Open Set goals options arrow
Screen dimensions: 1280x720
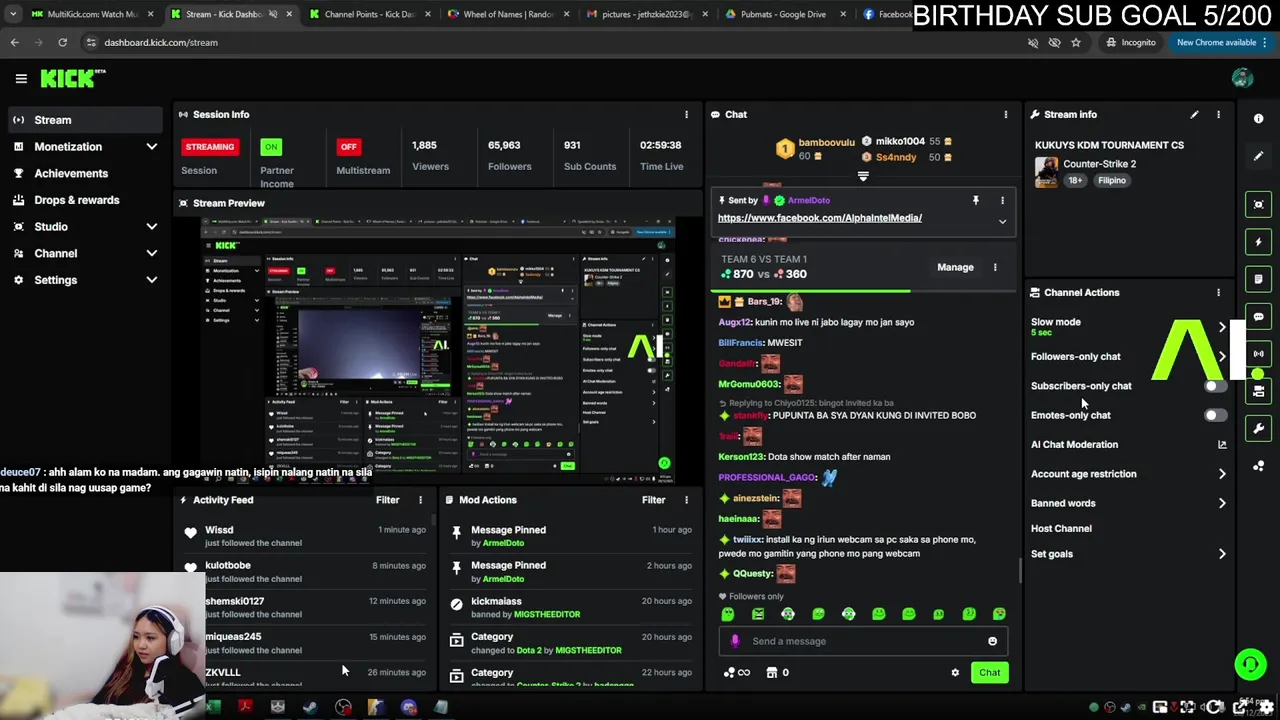[x=1222, y=554]
